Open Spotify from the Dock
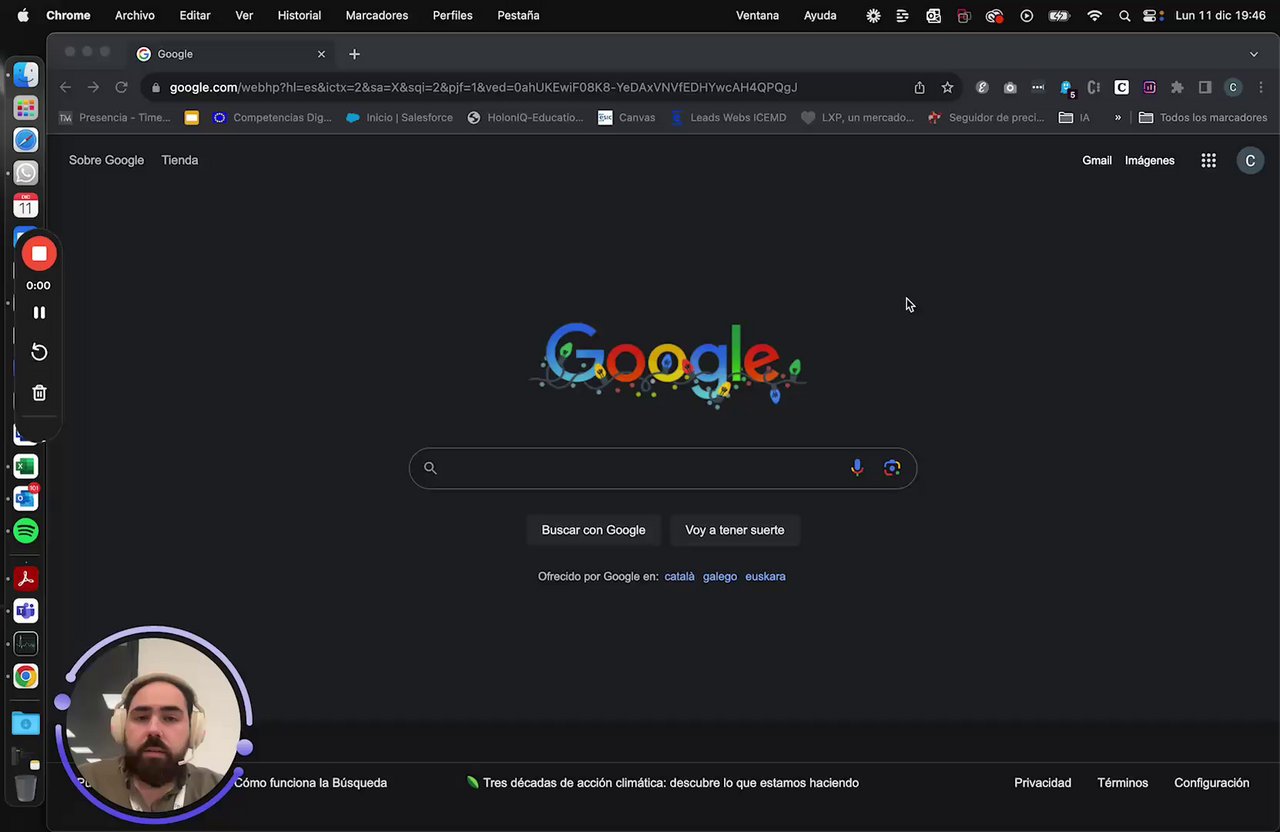The height and width of the screenshot is (832, 1280). coord(26,531)
